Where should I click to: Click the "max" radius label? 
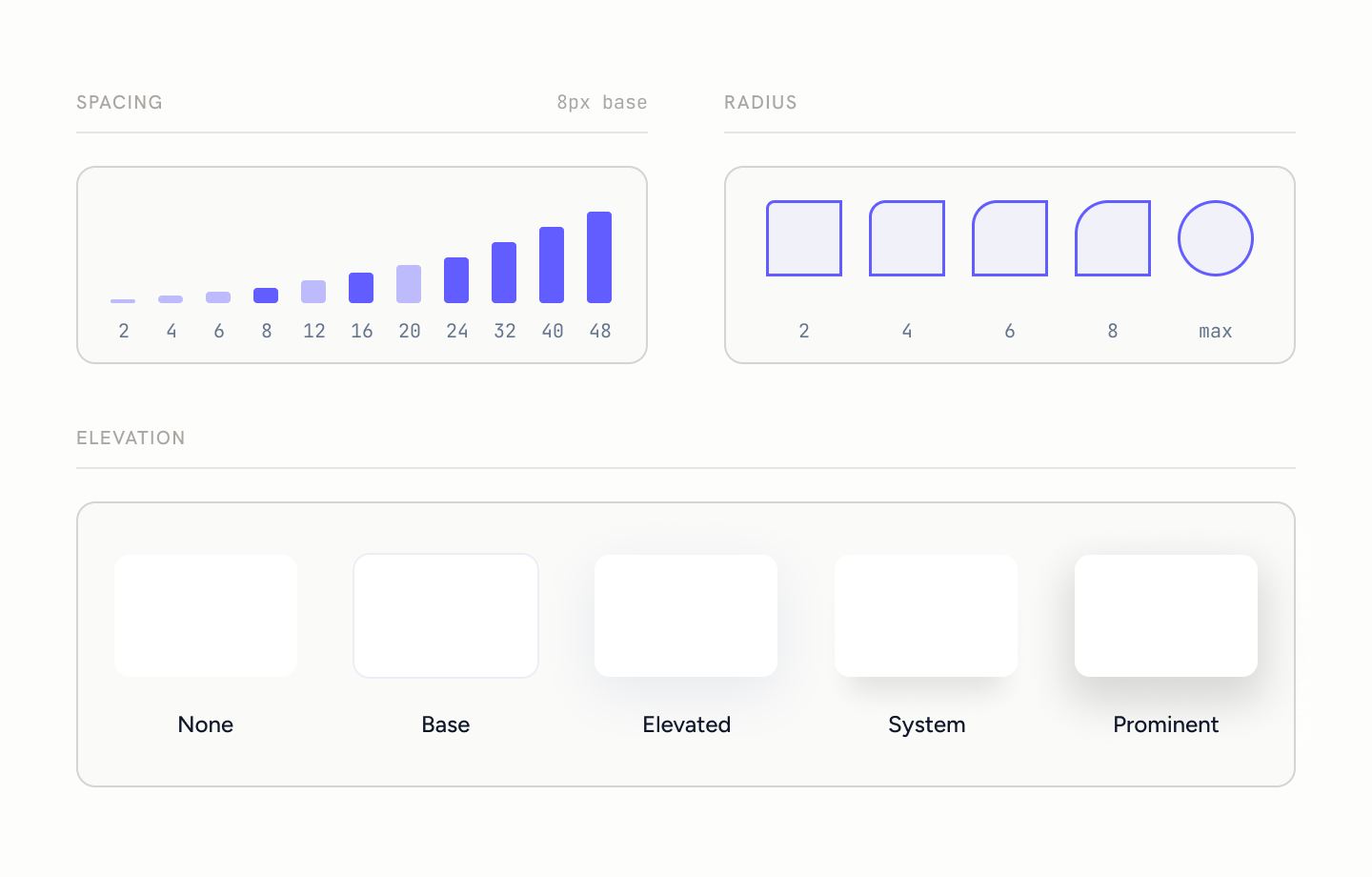[x=1216, y=332]
